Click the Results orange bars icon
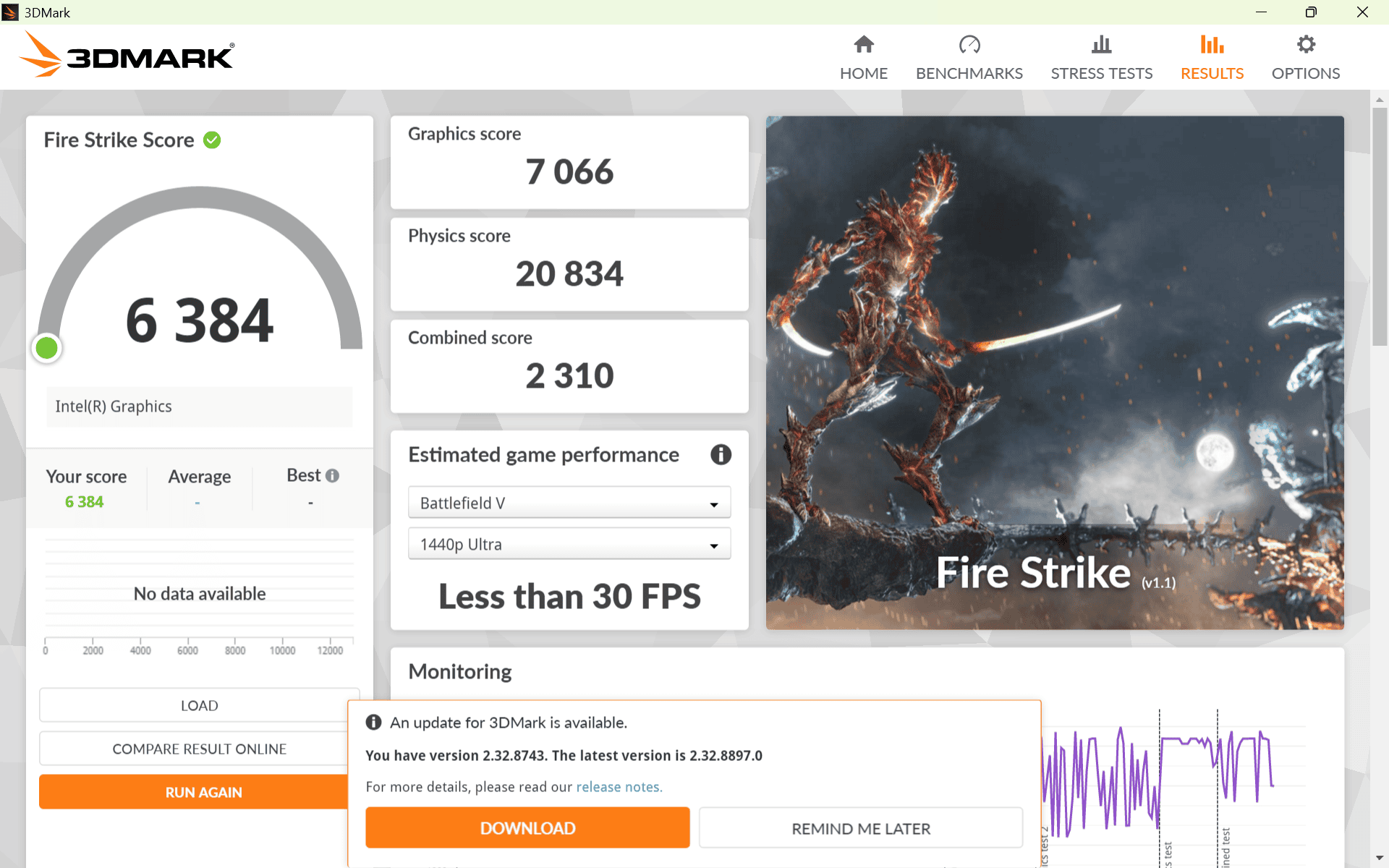 pyautogui.click(x=1212, y=45)
